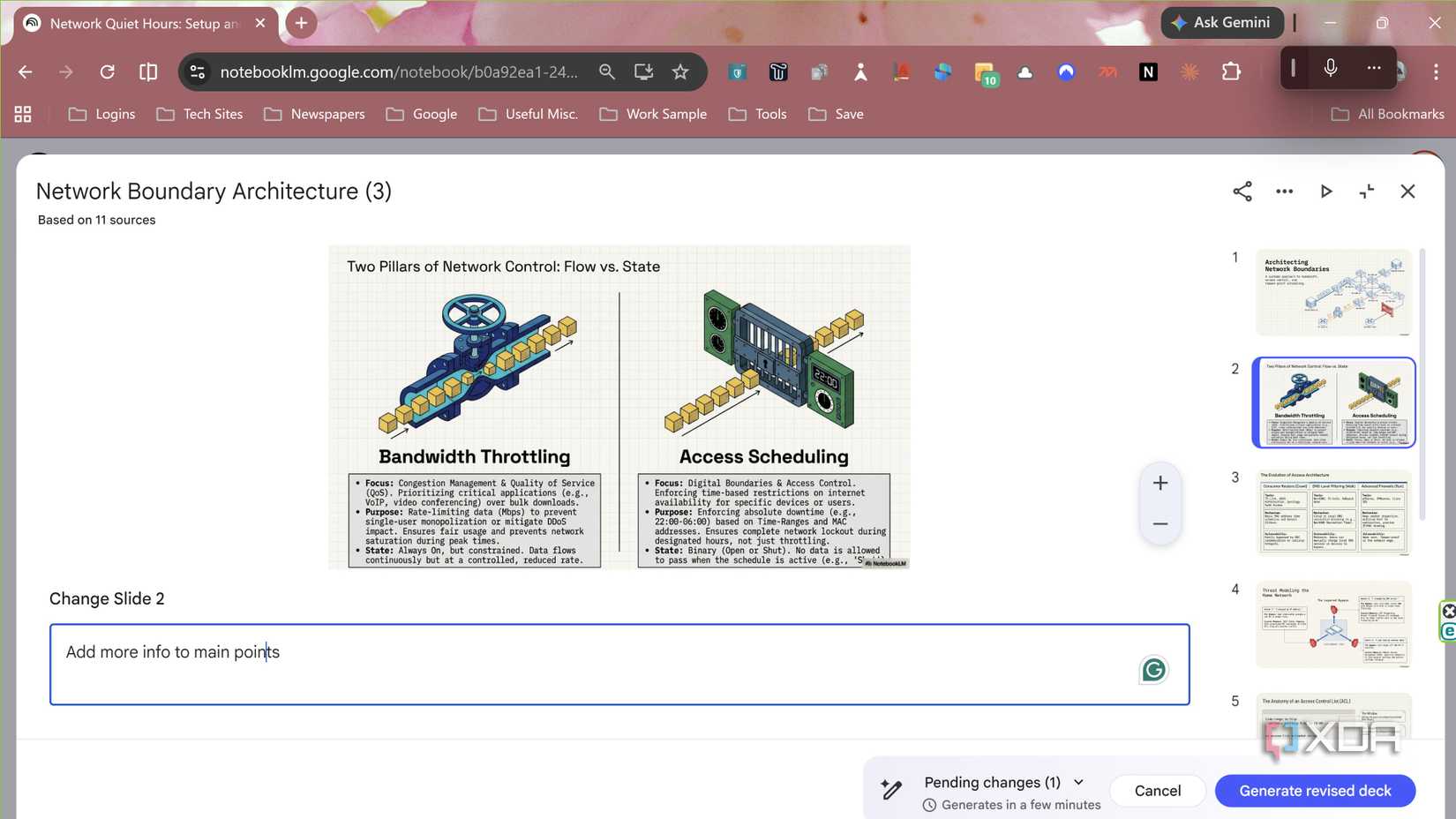Open the Chrome extensions puzzle icon
The image size is (1456, 819).
coord(1231,71)
